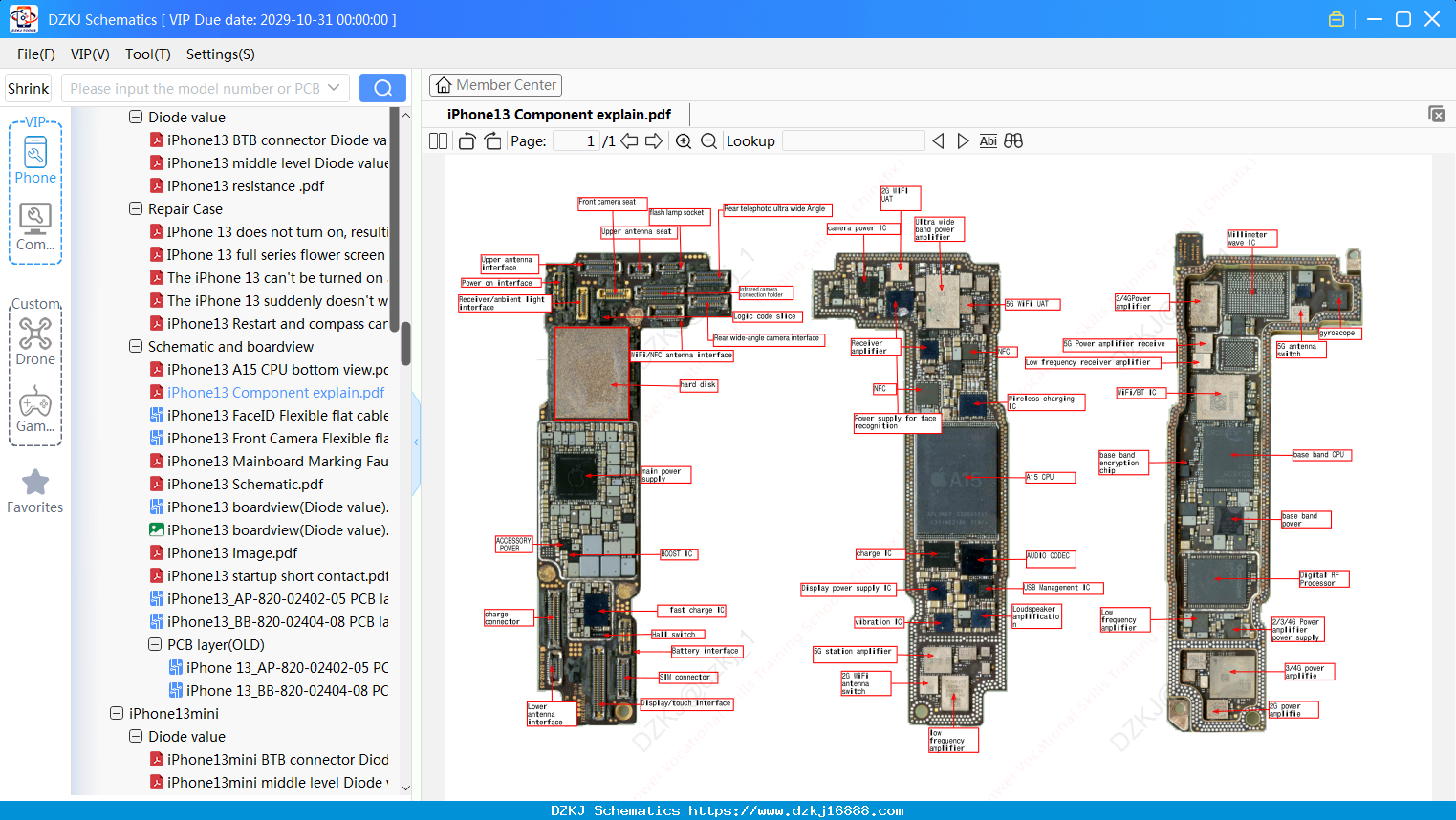Screen dimensions: 1456x820
Task: Click in the Lookup search field
Action: click(854, 141)
